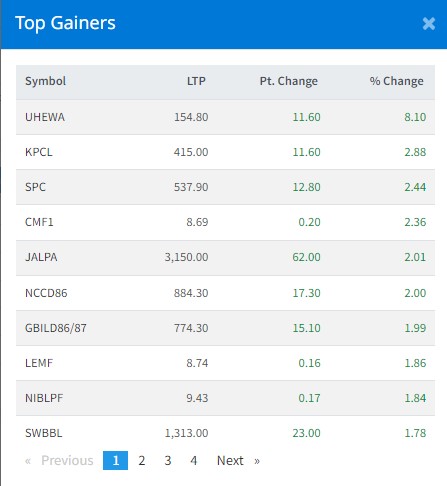Click the Previous page link

[59, 460]
